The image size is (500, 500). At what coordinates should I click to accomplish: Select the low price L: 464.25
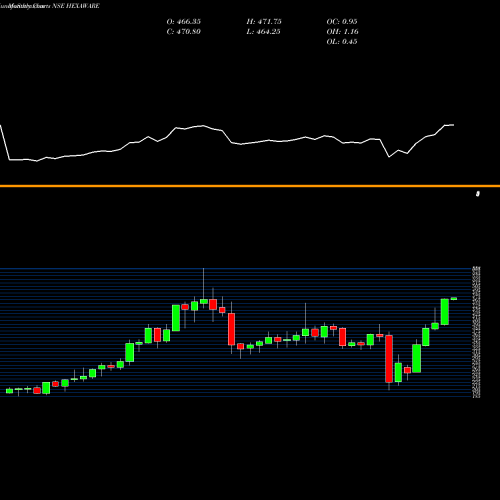coord(263,32)
